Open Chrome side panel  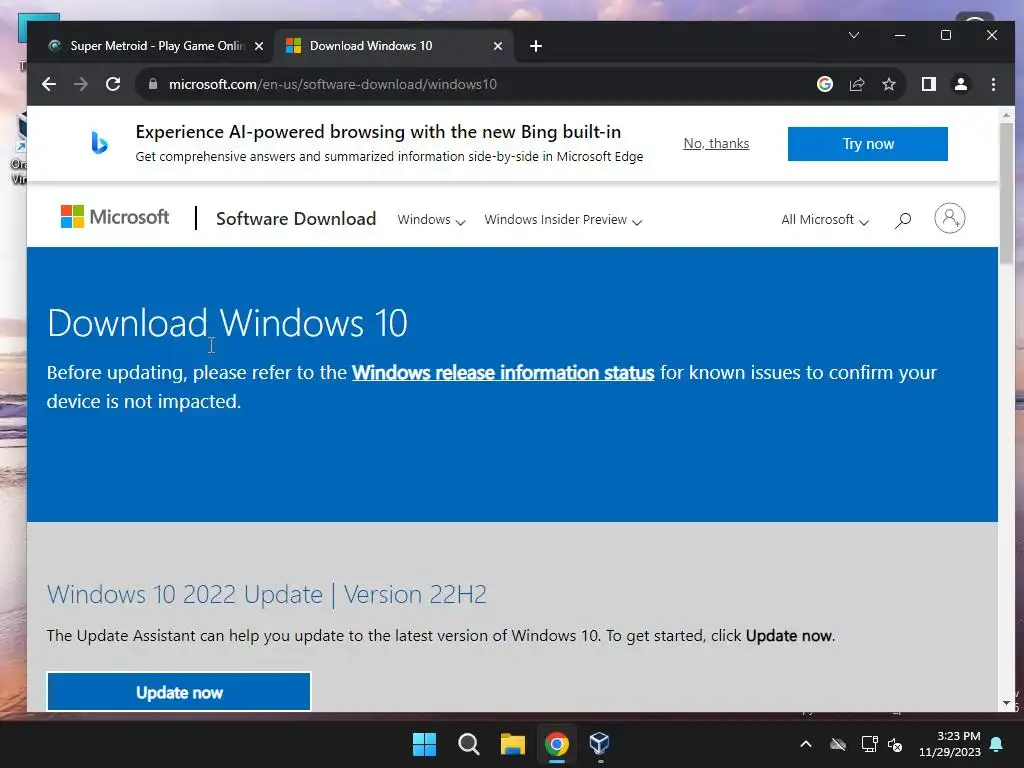[x=929, y=84]
